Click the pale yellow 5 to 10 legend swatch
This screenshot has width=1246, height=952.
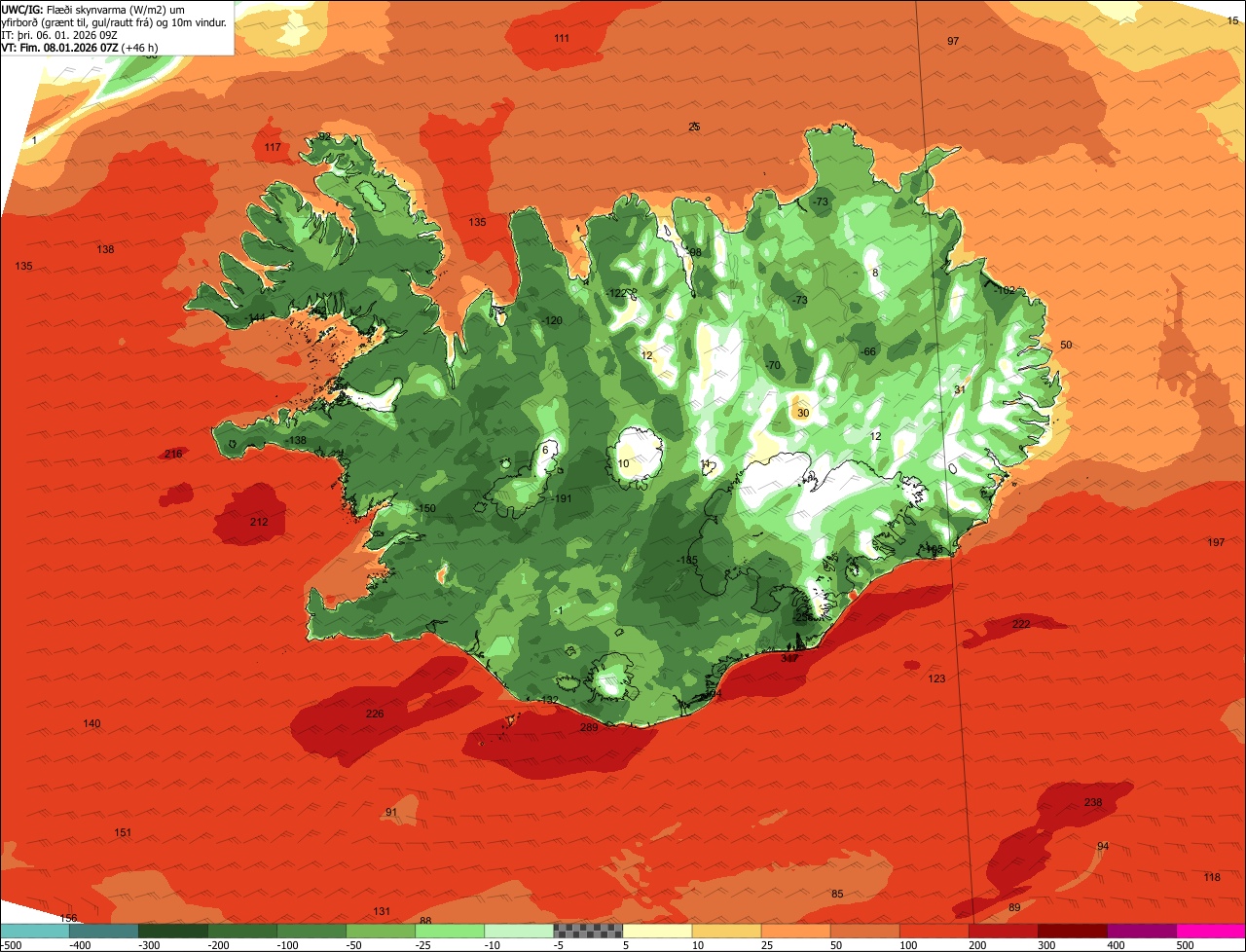click(x=657, y=930)
